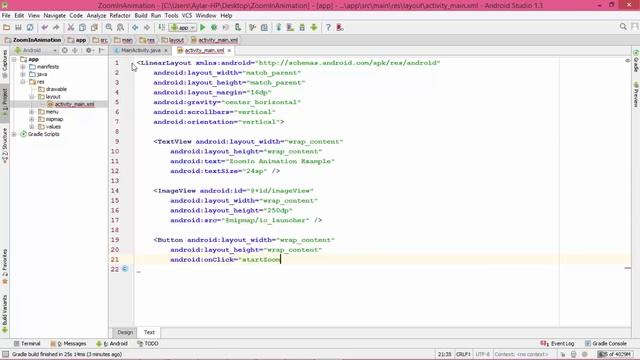This screenshot has height=360, width=640.
Task: Expand the menu folder node
Action: [x=32, y=112]
